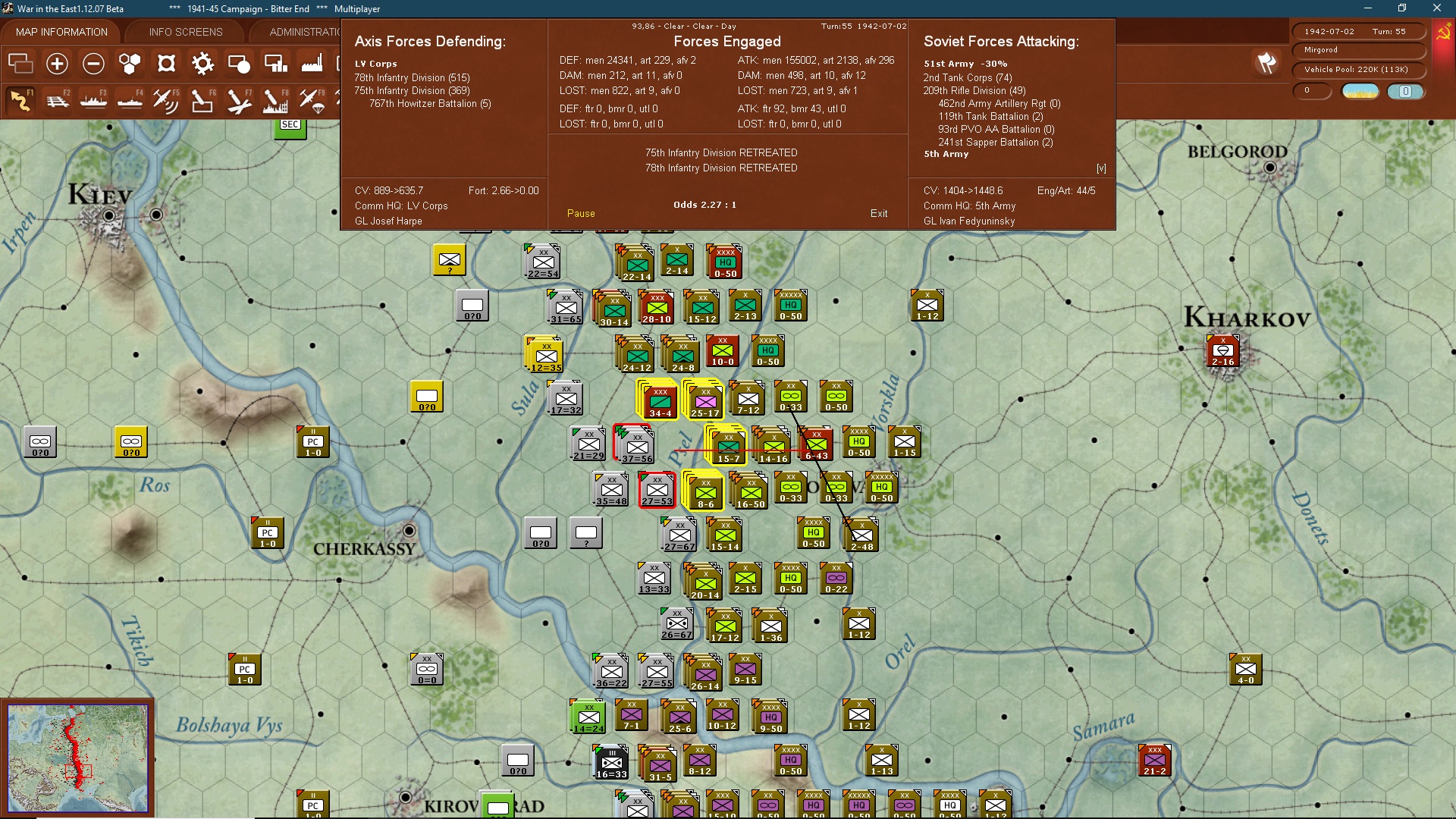Viewport: 1456px width, 819px height.
Task: Click the blue 0 indicator pill
Action: [1405, 91]
